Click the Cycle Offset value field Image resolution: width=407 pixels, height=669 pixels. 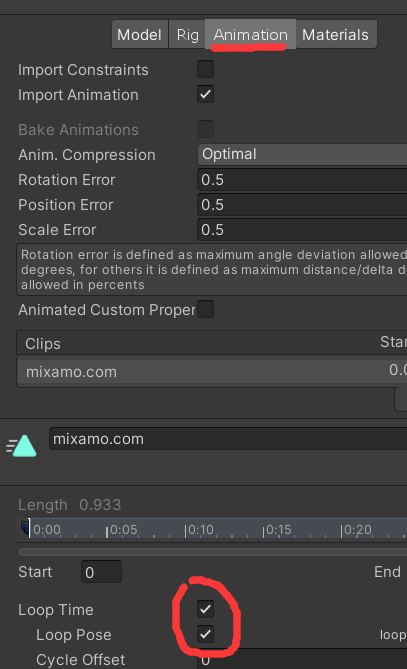pyautogui.click(x=302, y=660)
